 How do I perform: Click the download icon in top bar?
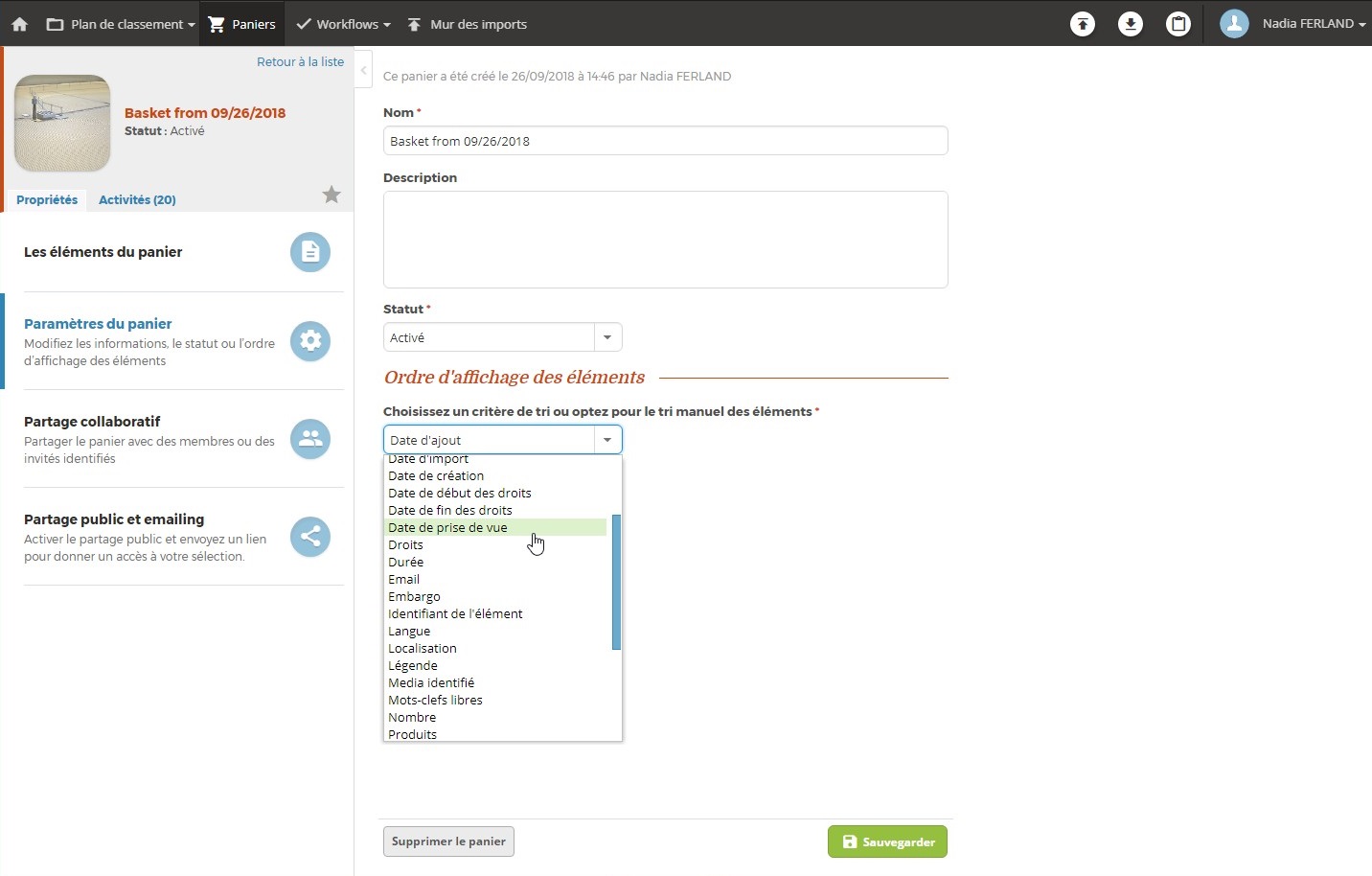point(1131,24)
